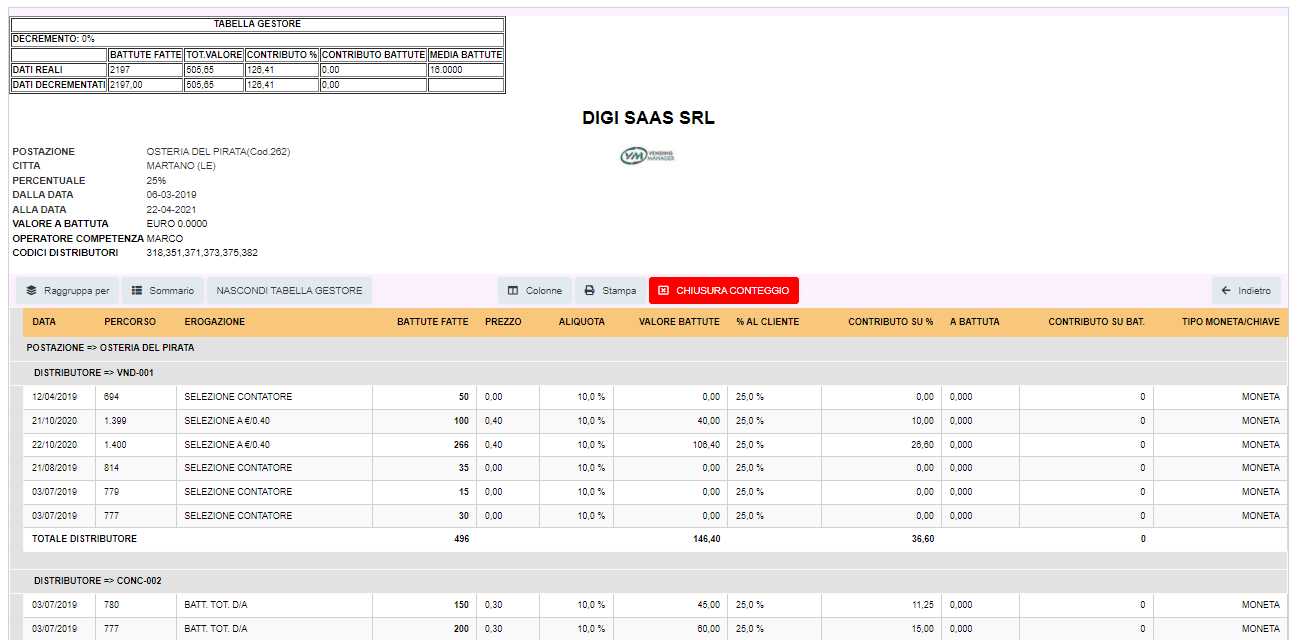Click BATT. TOT. D/A row with 150
The width and height of the screenshot is (1298, 640).
tap(655, 605)
